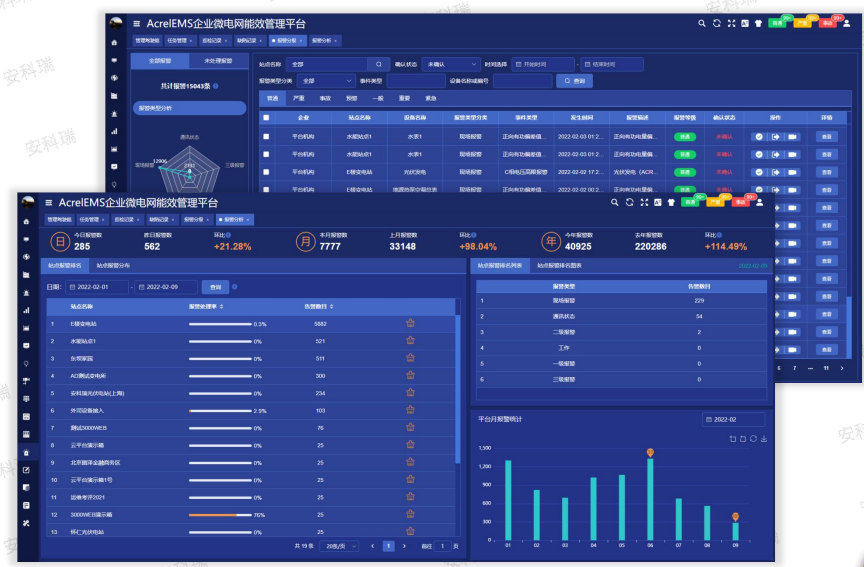The width and height of the screenshot is (864, 567).
Task: Click the wrench tools icon in the front window sidebar
Action: 26,523
